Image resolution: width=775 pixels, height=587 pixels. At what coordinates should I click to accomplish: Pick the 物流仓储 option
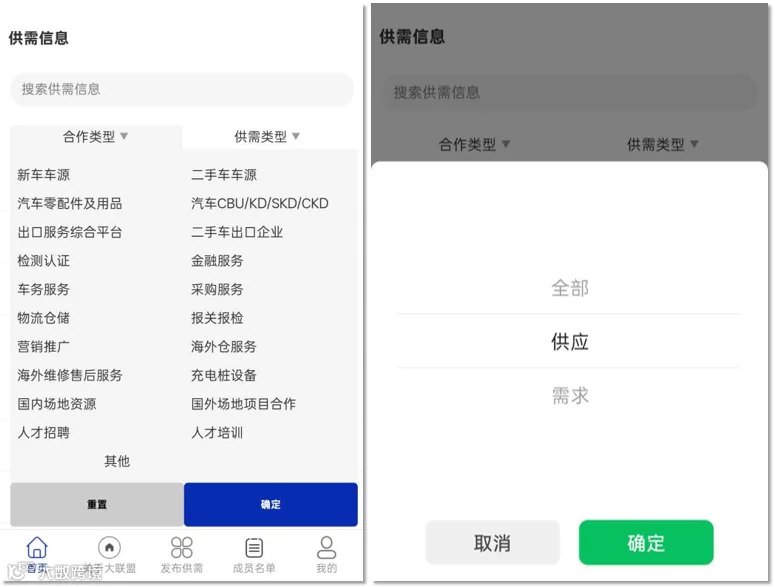[43, 318]
